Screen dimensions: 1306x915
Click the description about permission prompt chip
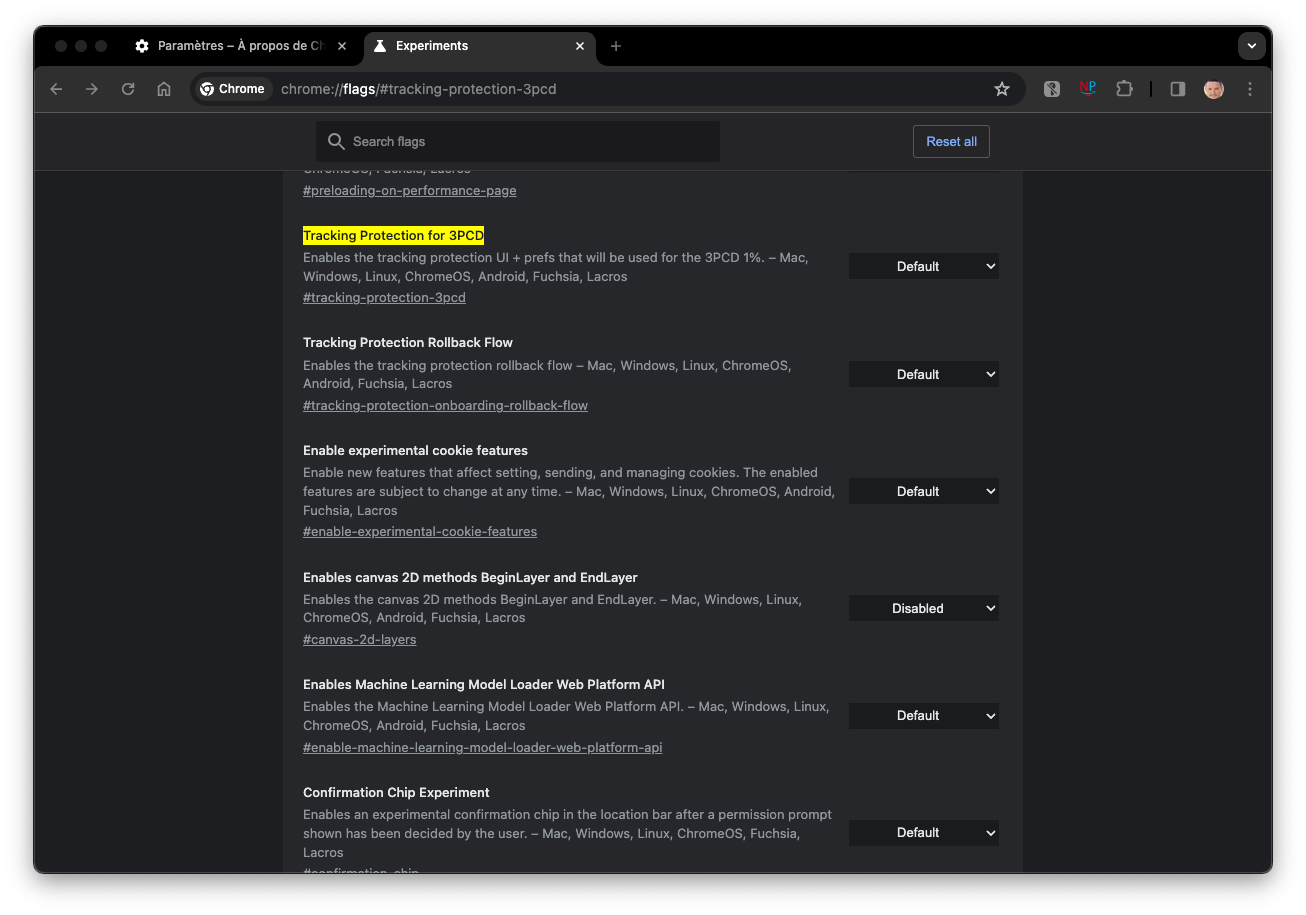point(567,833)
